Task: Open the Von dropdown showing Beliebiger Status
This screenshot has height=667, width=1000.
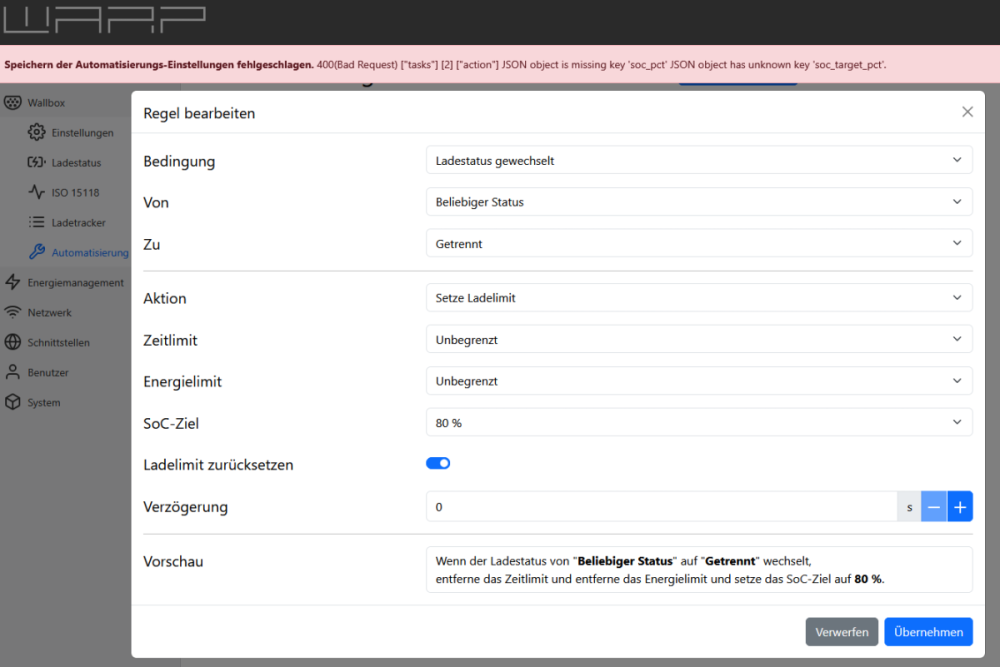Action: (x=699, y=202)
